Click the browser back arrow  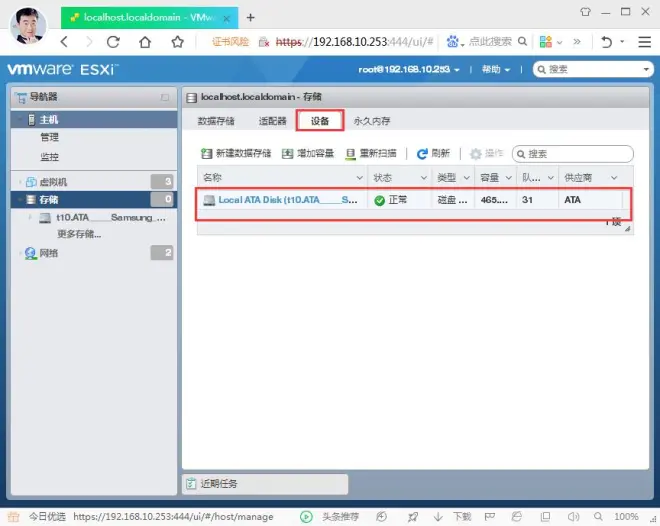pyautogui.click(x=64, y=42)
